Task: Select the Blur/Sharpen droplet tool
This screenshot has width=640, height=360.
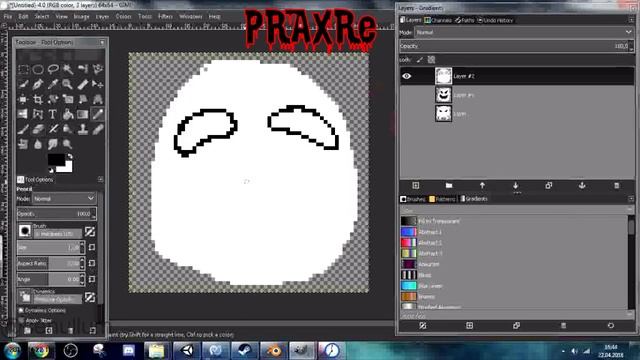Action: pos(38,144)
